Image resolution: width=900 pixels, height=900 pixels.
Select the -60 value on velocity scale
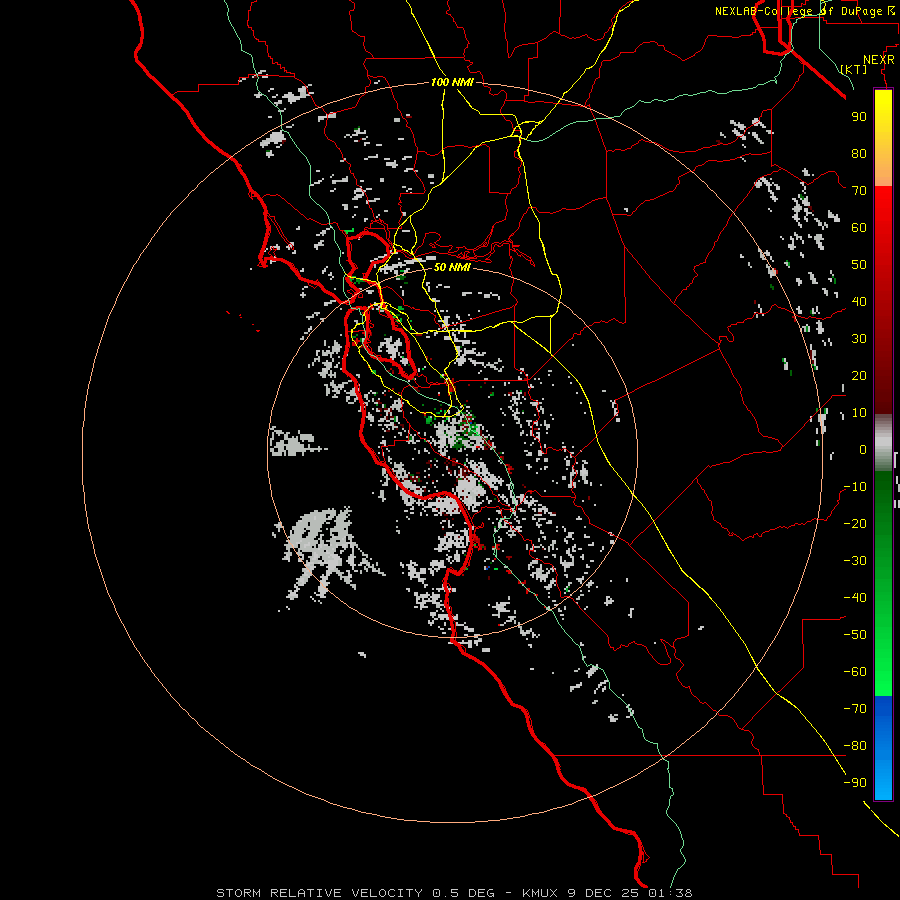click(x=855, y=672)
